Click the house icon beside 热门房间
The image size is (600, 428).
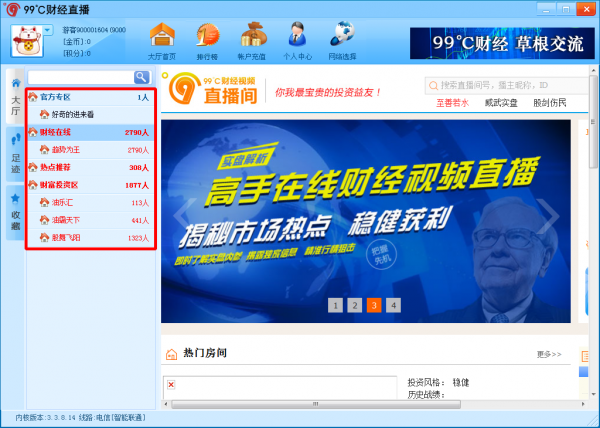[x=171, y=354]
